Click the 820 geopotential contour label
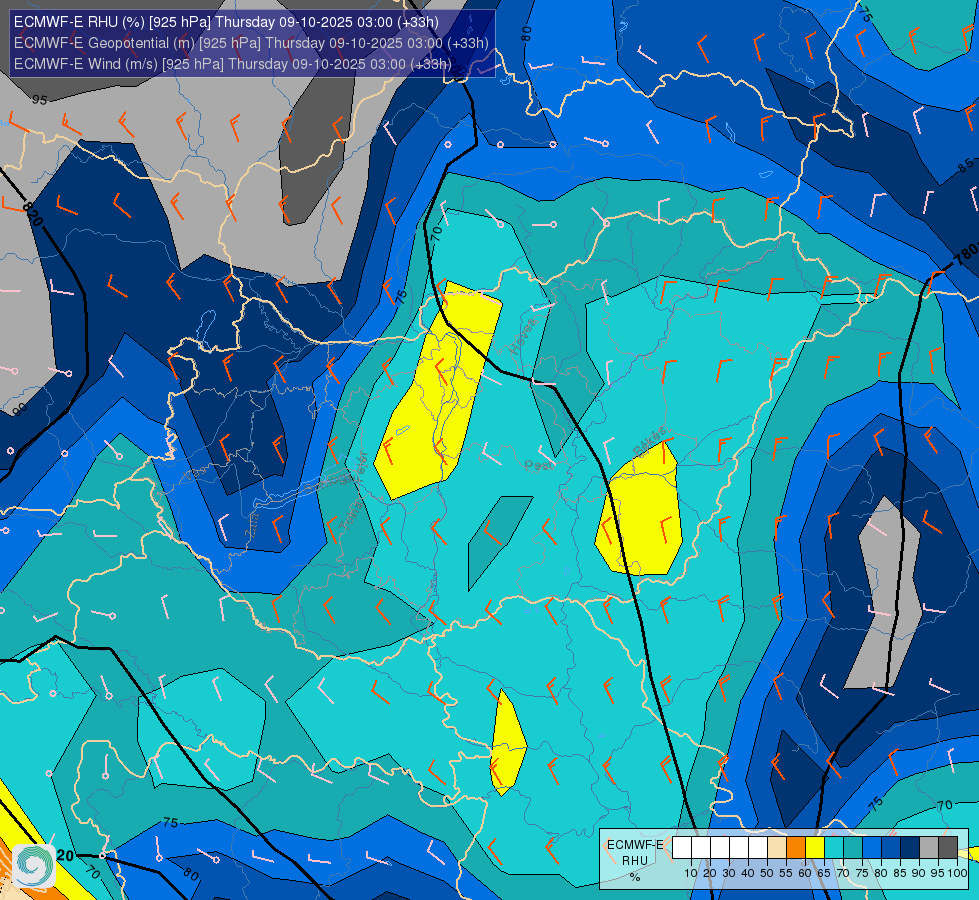This screenshot has height=900, width=979. tap(32, 214)
